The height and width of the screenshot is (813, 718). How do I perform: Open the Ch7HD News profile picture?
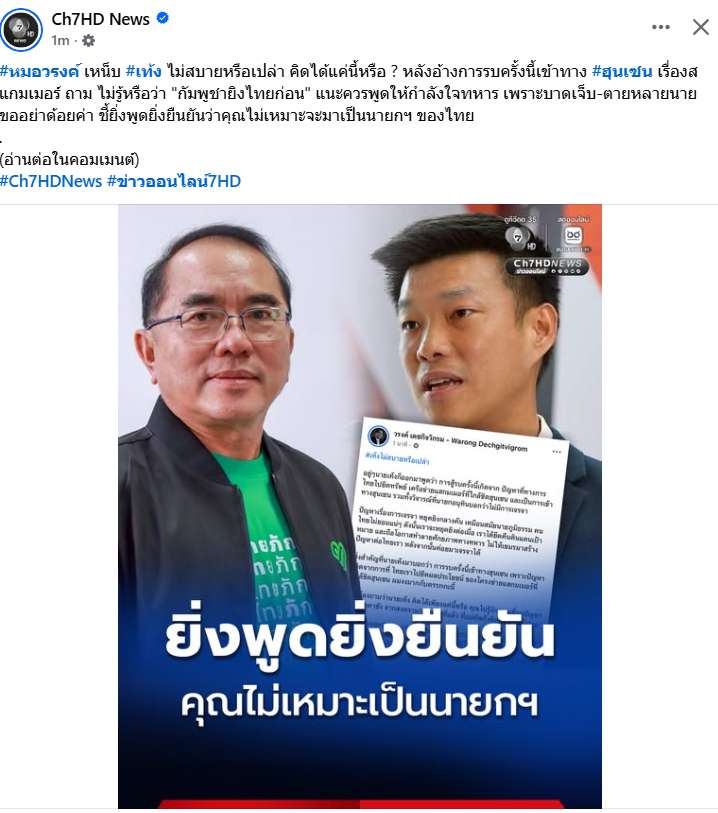[x=21, y=30]
